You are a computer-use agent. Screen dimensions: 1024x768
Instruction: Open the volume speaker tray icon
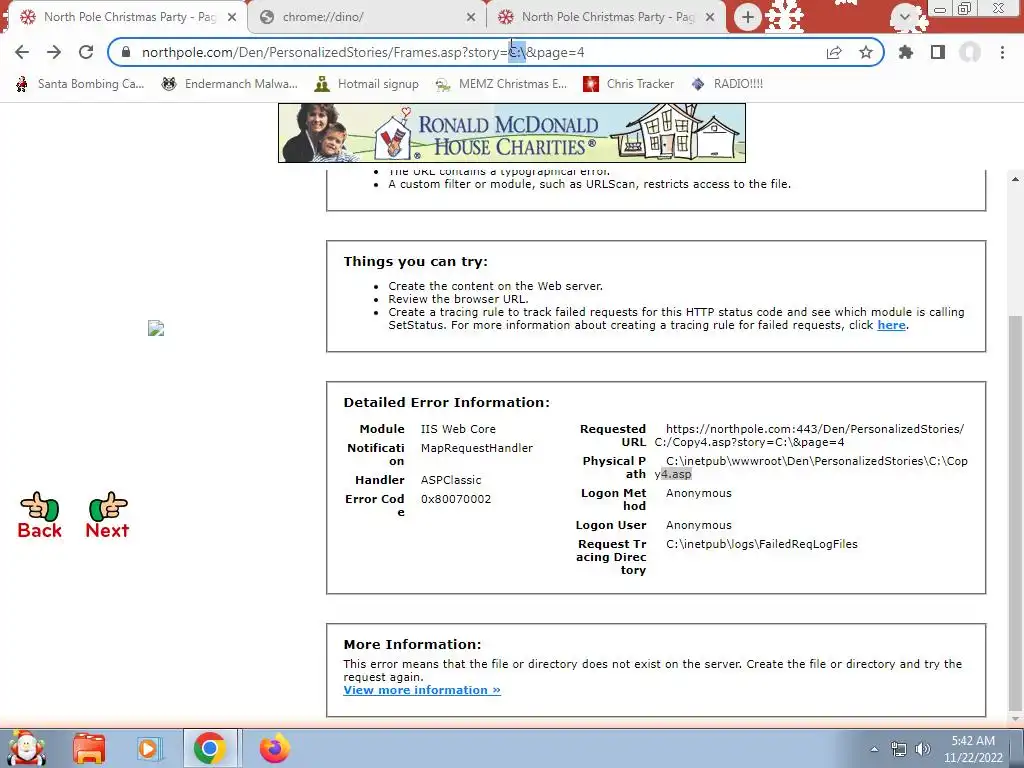click(x=922, y=749)
